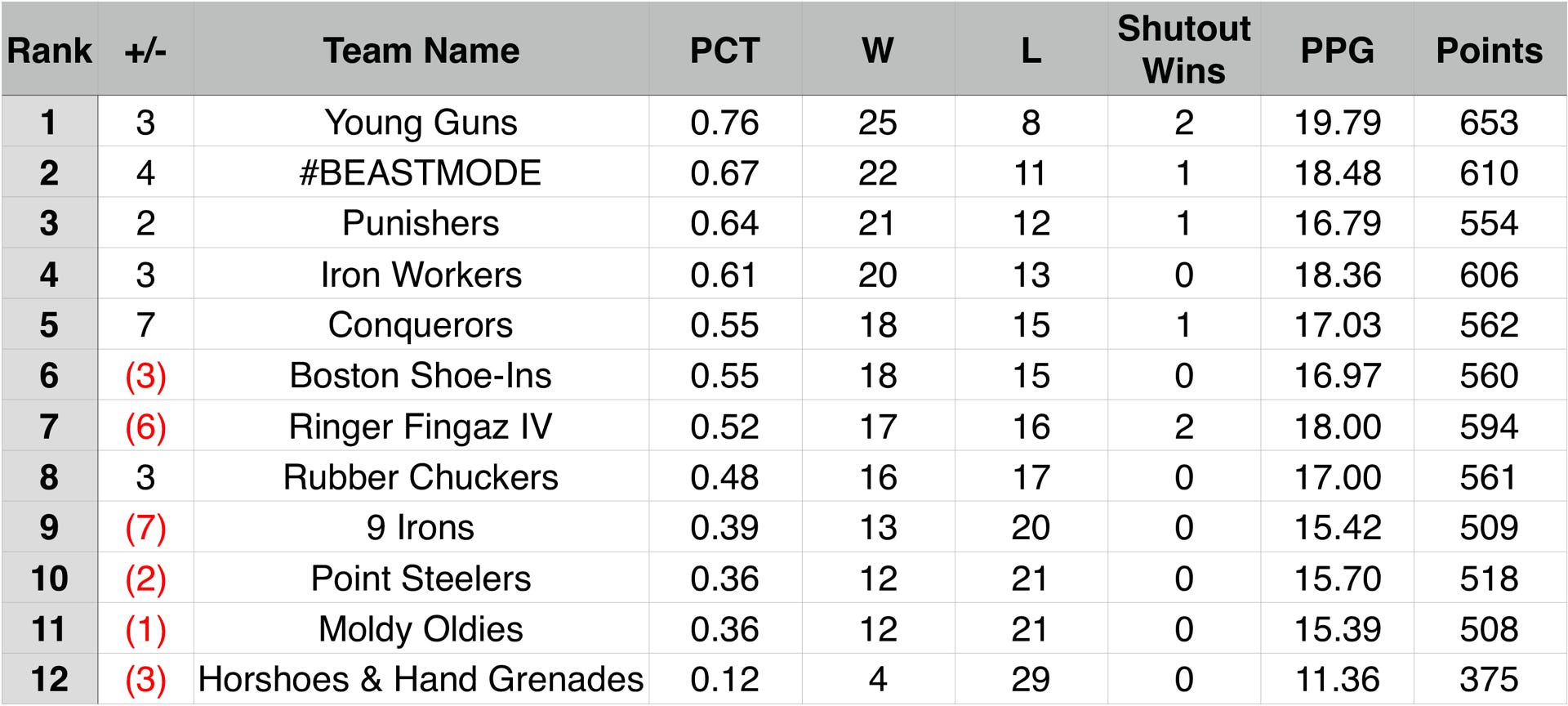Click the Point Steelers team cell
Screen dimensions: 1568x706
pyautogui.click(x=421, y=579)
